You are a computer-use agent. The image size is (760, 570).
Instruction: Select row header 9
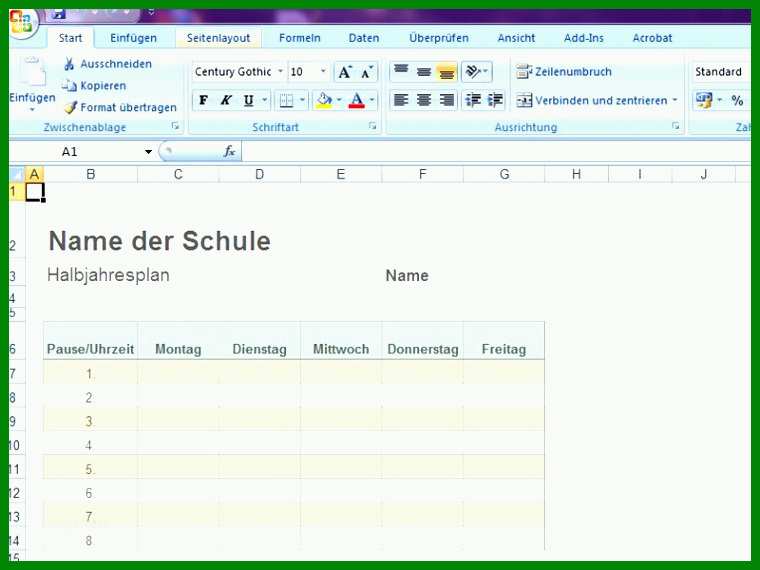[13, 421]
